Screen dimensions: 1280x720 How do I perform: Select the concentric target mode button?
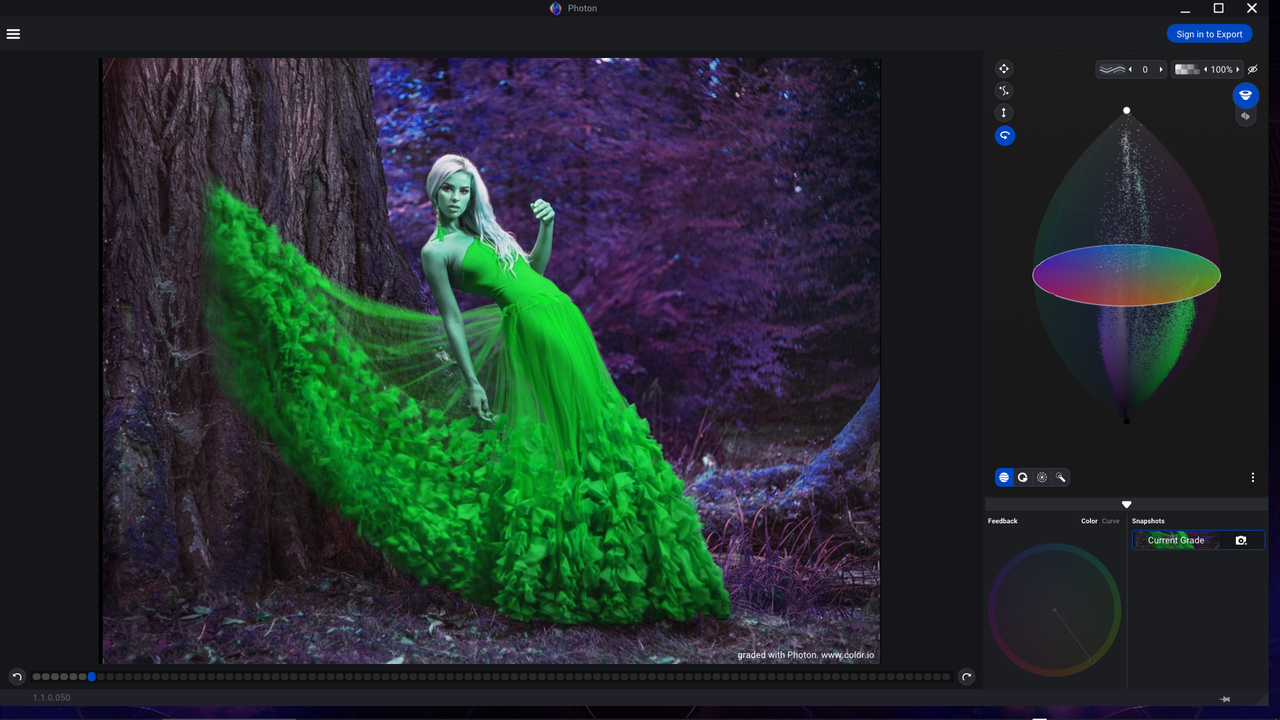[1042, 478]
